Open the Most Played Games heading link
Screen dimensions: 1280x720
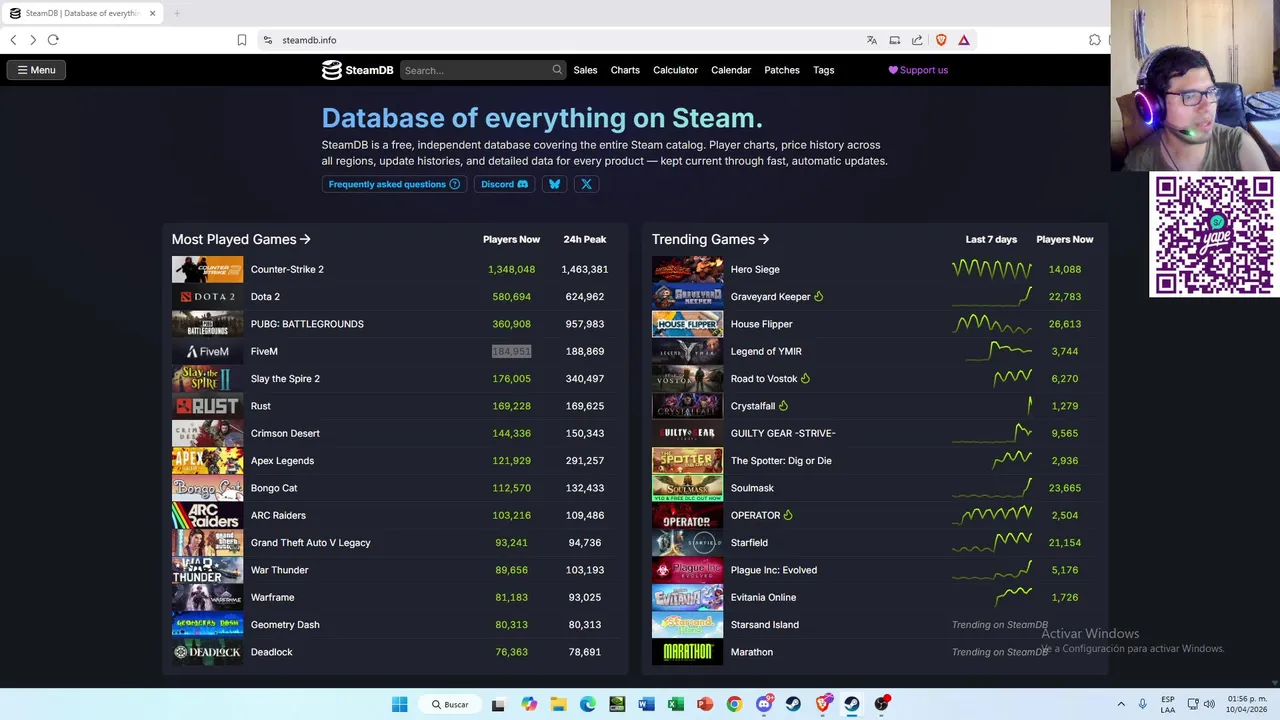coord(241,239)
